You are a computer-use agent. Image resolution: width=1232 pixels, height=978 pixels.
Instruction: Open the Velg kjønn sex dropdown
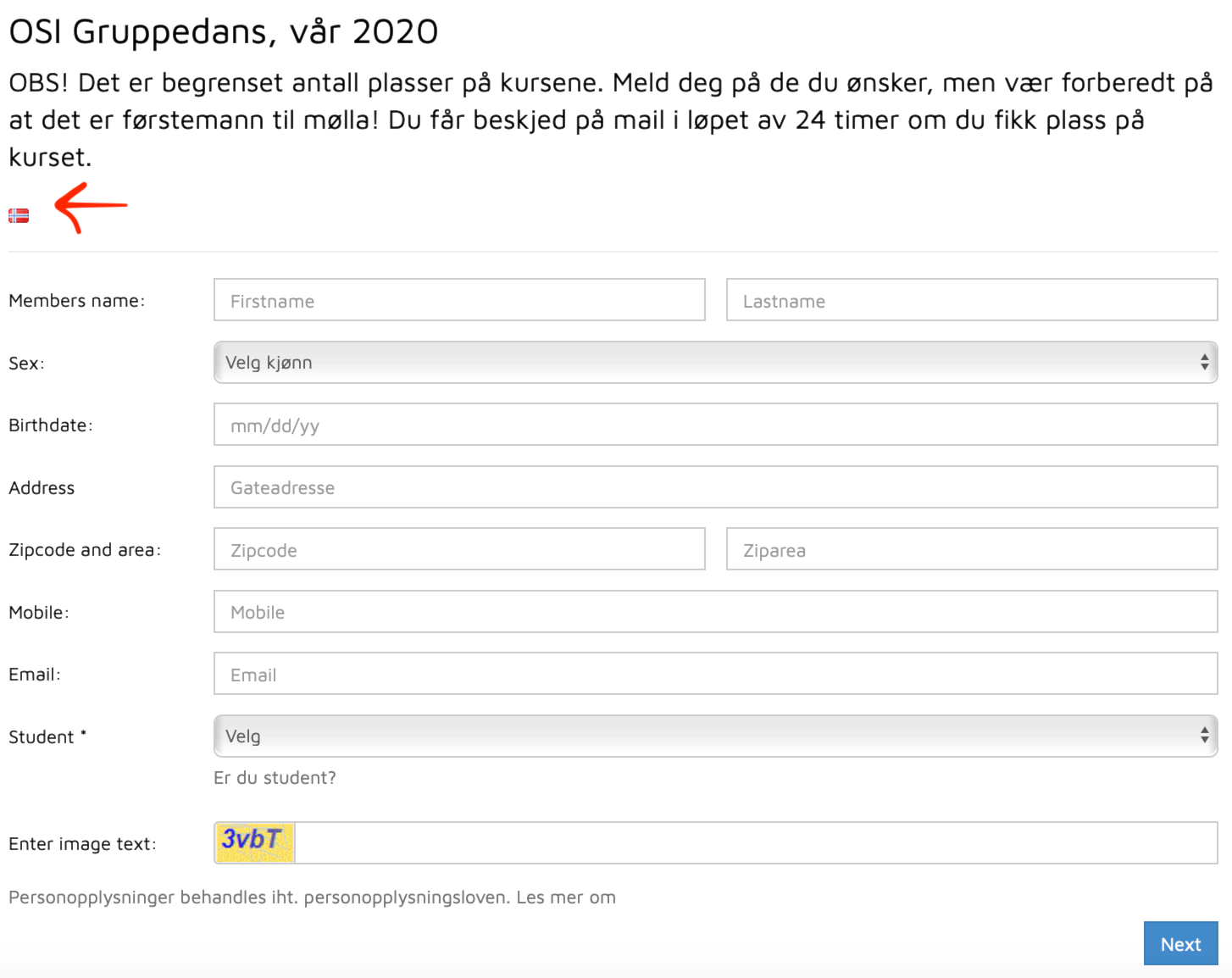coord(715,363)
